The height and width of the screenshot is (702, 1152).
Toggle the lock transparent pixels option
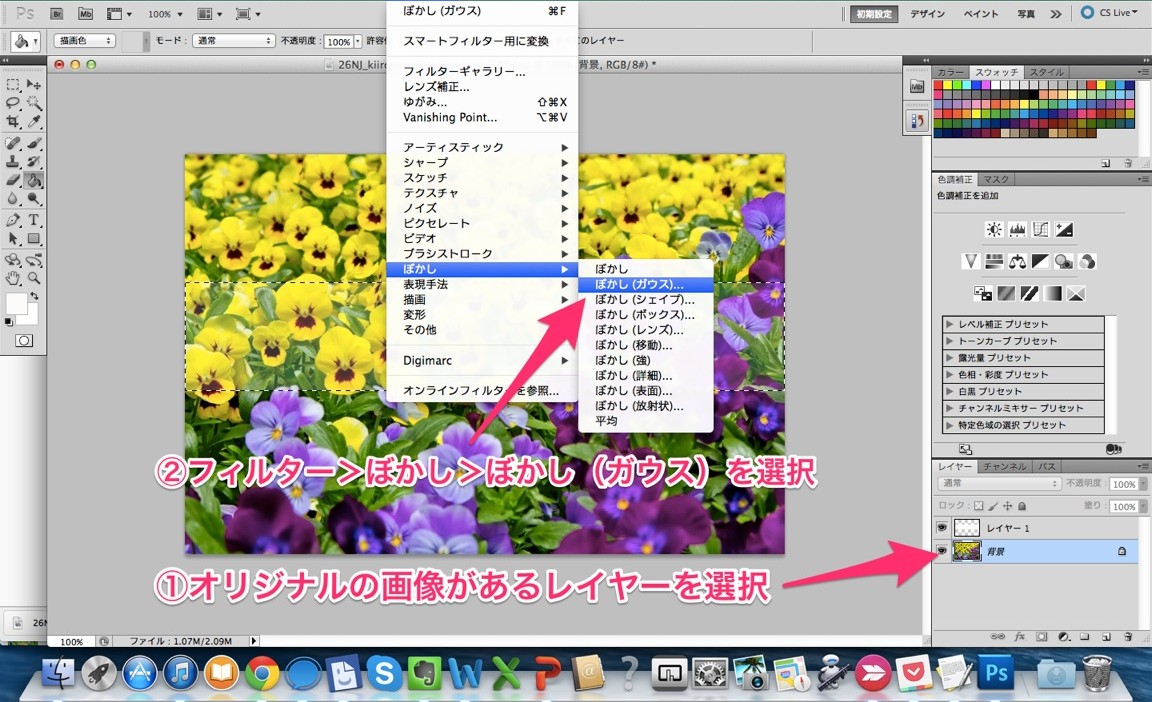pyautogui.click(x=979, y=507)
